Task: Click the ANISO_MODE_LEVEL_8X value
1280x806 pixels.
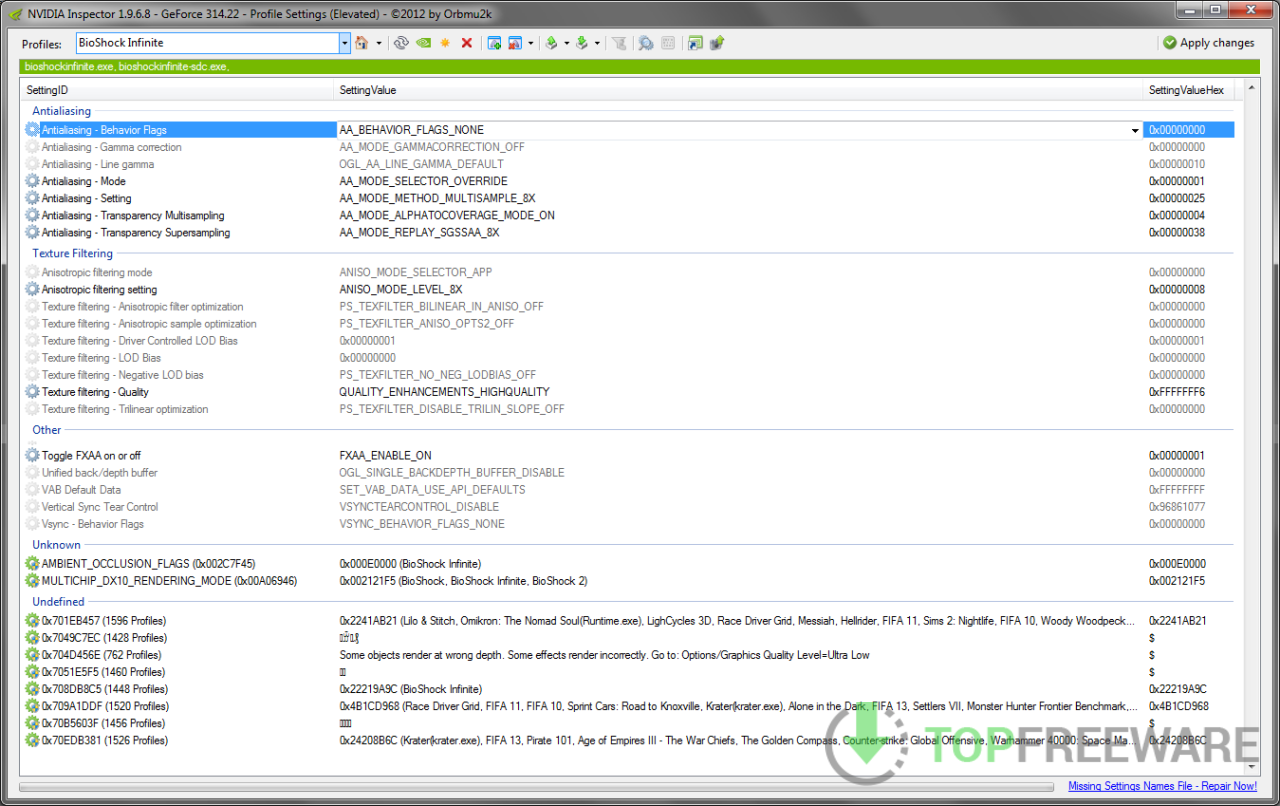Action: [400, 289]
